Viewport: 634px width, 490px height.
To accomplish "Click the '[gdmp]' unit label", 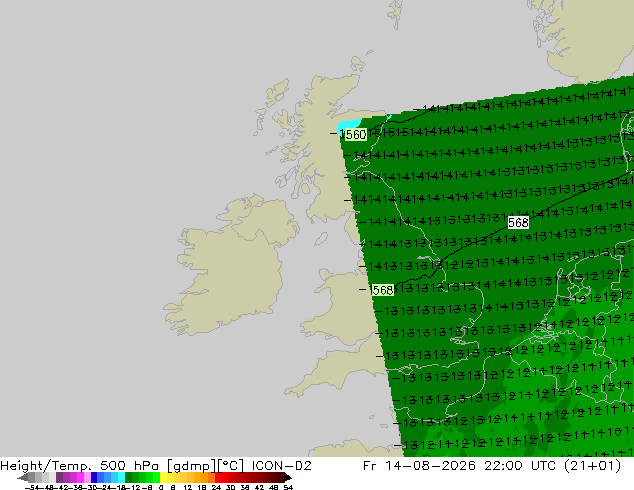I will click(x=192, y=466).
